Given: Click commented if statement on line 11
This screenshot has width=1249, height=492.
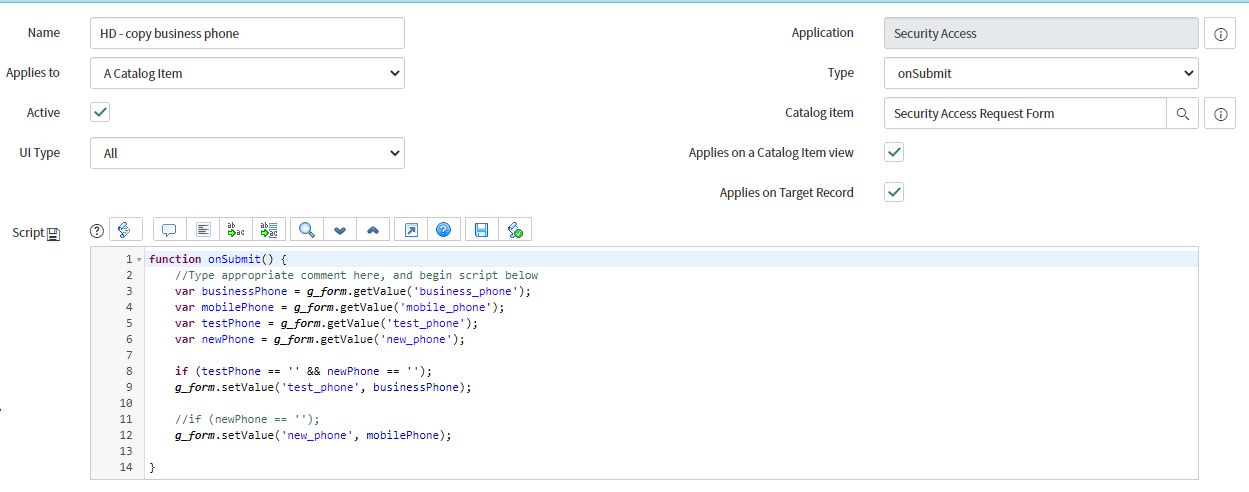Looking at the screenshot, I should 247,419.
